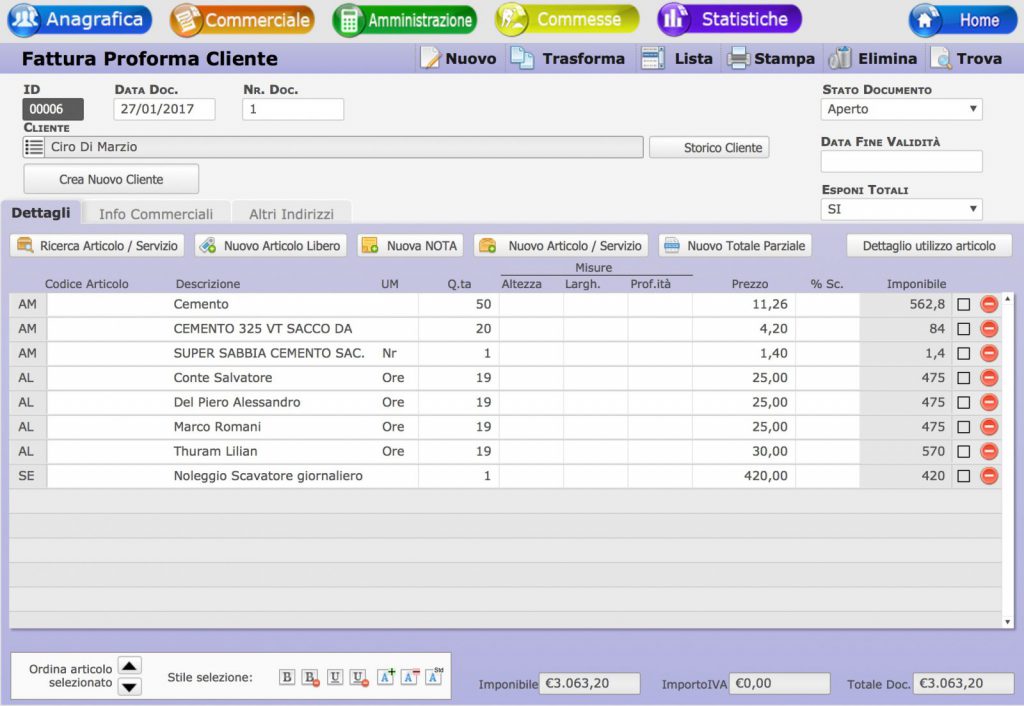Viewport: 1024px width, 706px height.
Task: Open the Anagrafica menu
Action: [x=80, y=20]
